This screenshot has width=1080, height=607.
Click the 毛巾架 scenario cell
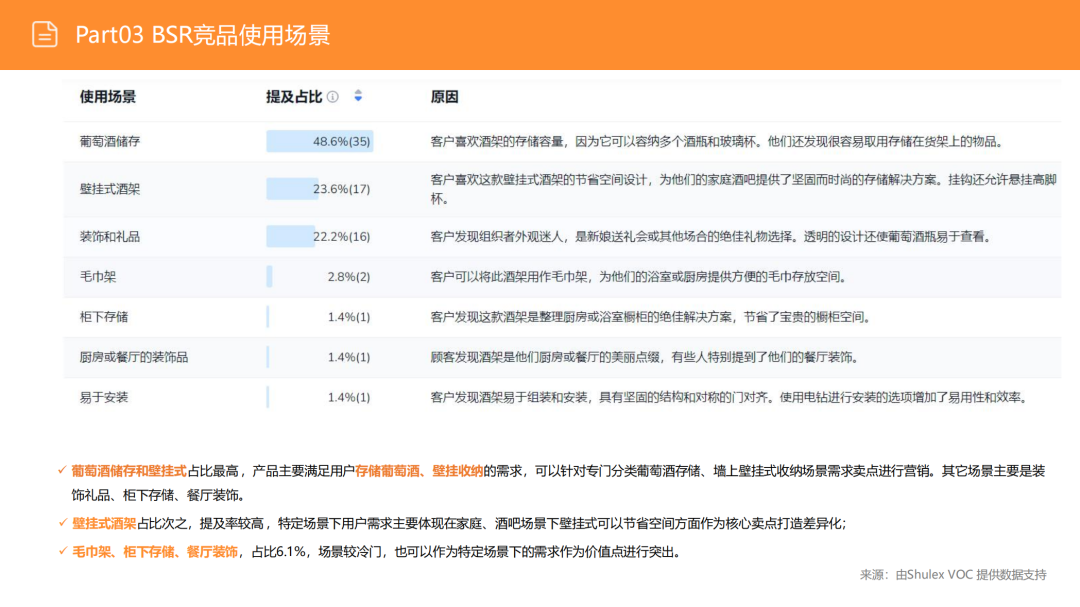tap(98, 276)
